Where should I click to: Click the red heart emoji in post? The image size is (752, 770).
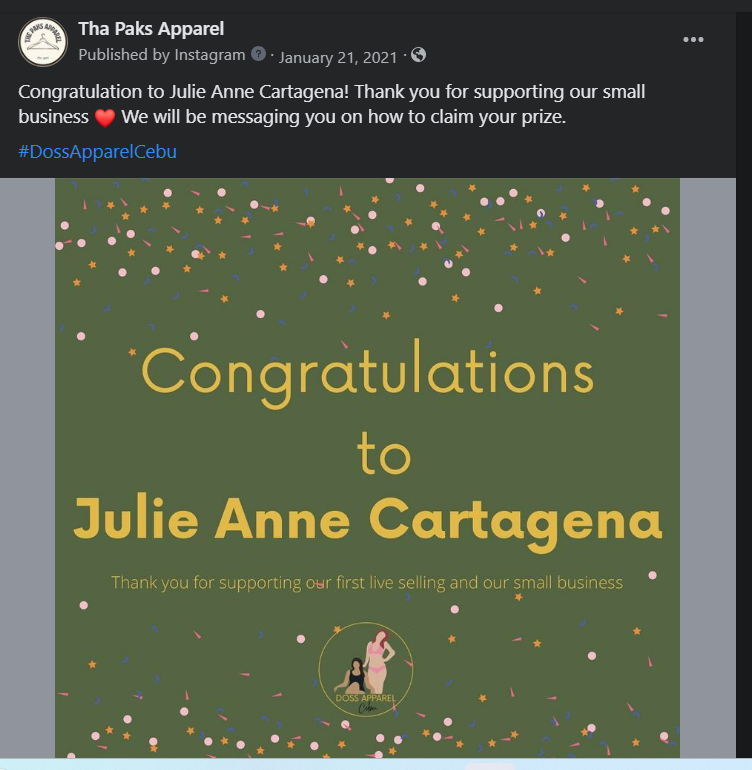click(105, 119)
